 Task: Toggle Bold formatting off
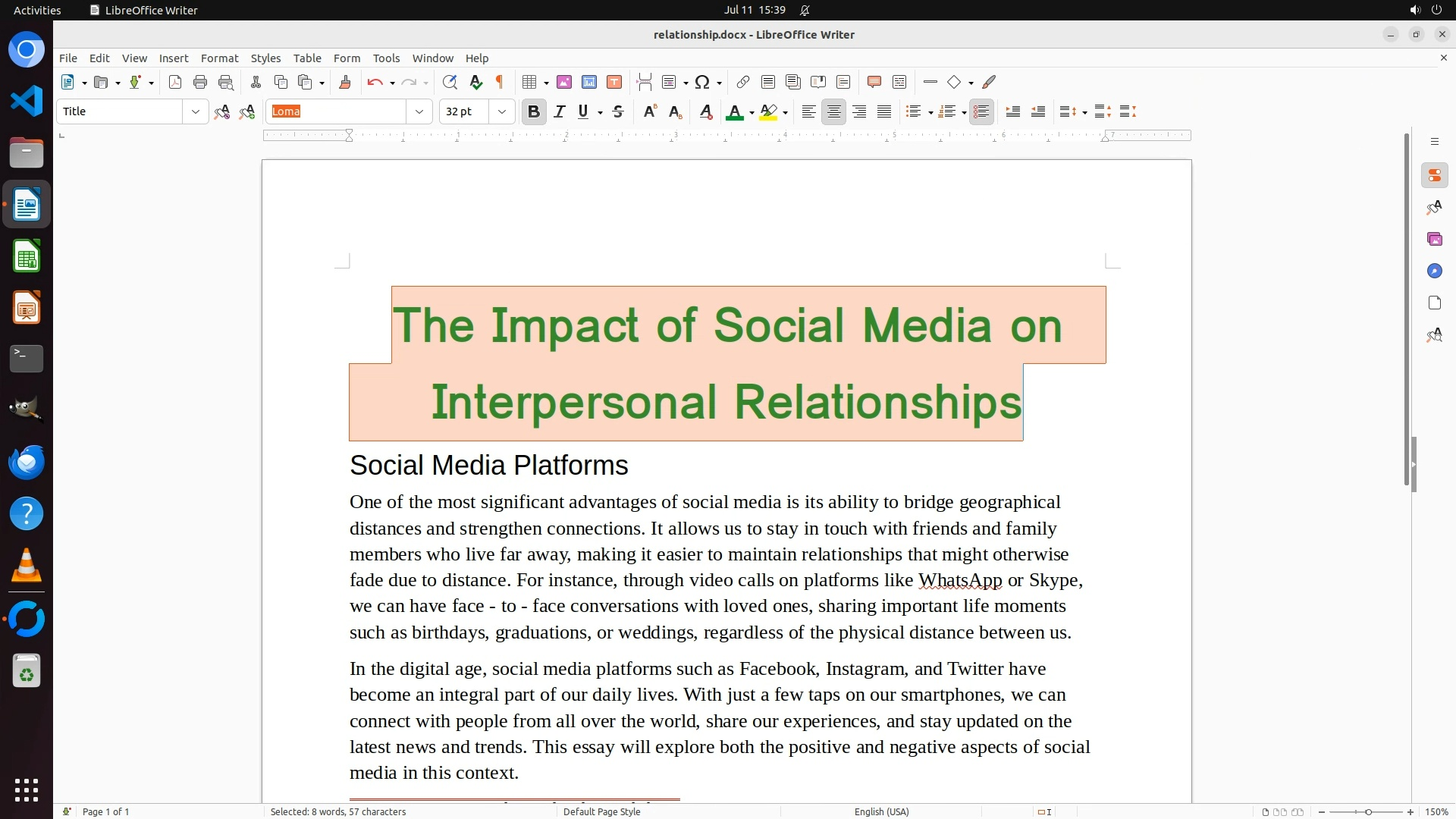(534, 111)
